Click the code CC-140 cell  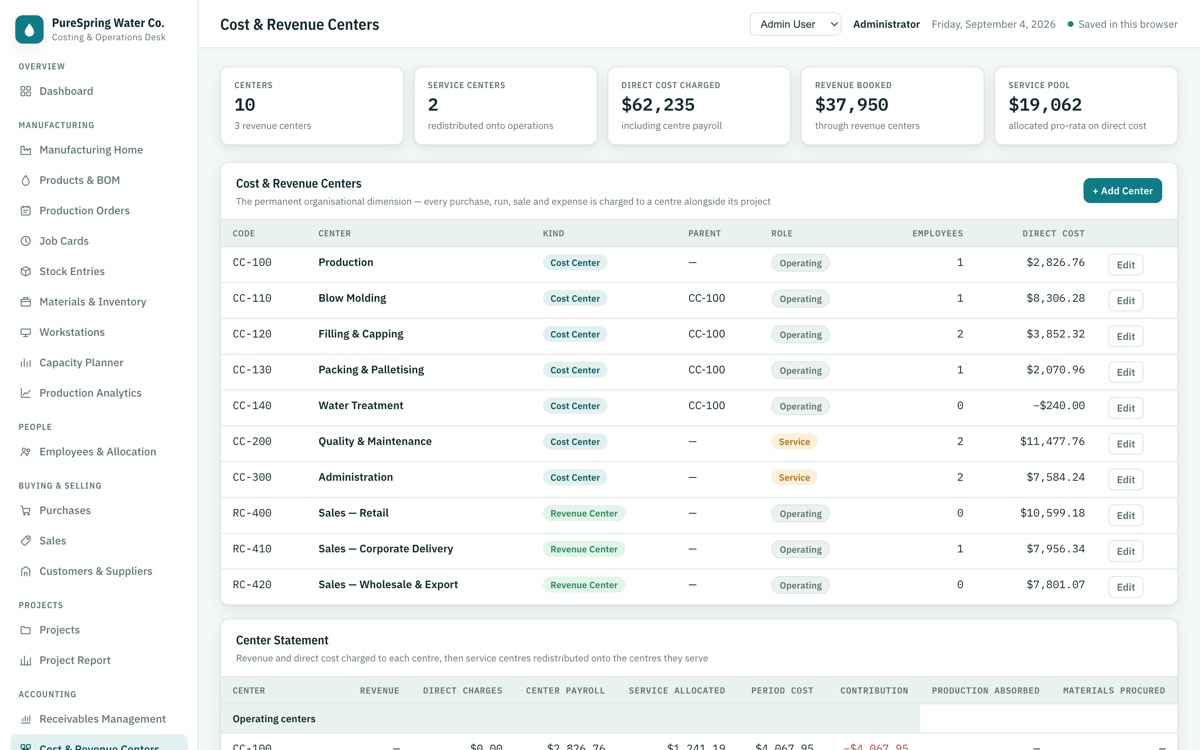click(252, 406)
